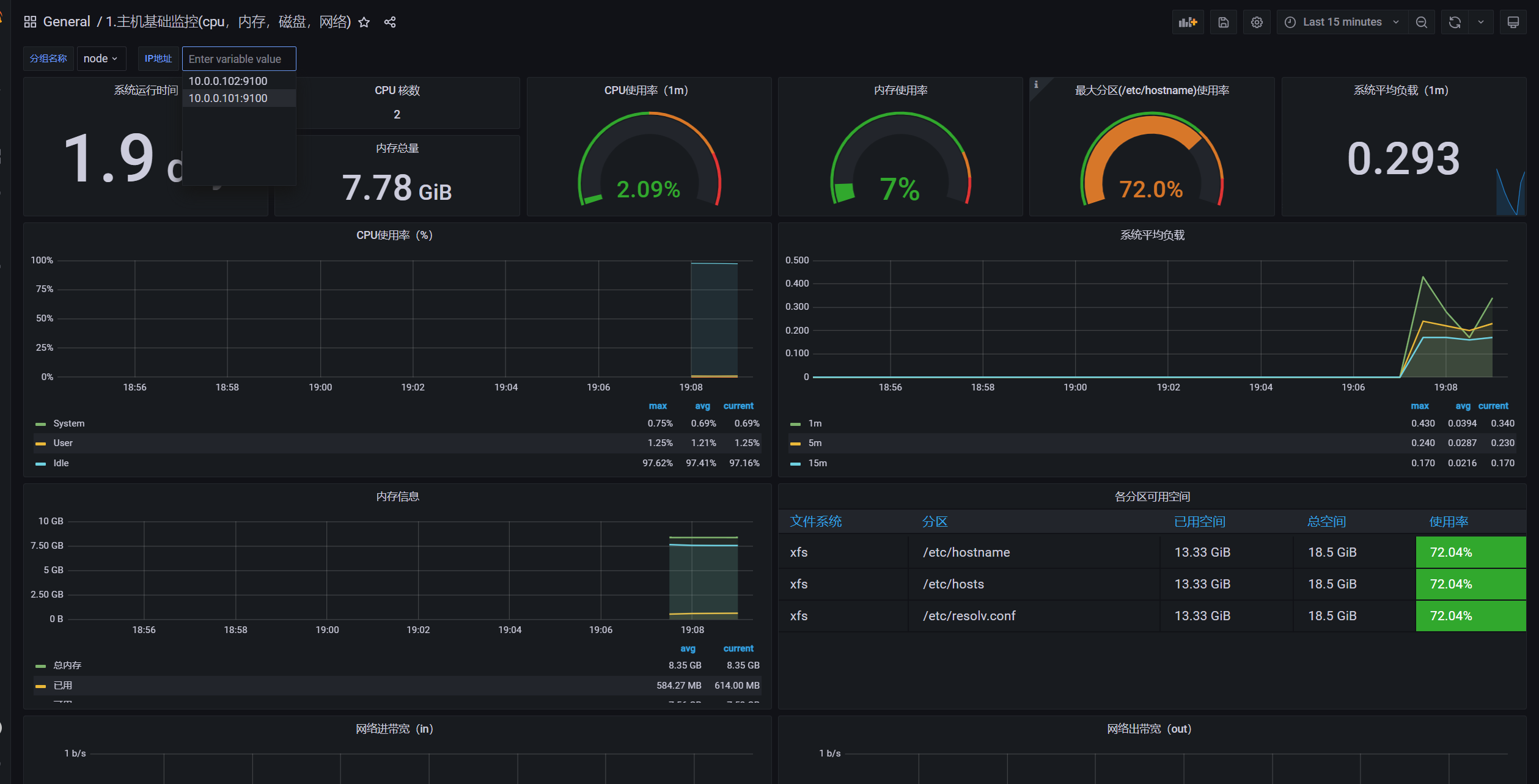This screenshot has width=1539, height=784.
Task: Open the 网络出带宽 (out) panel title menu
Action: [1149, 728]
